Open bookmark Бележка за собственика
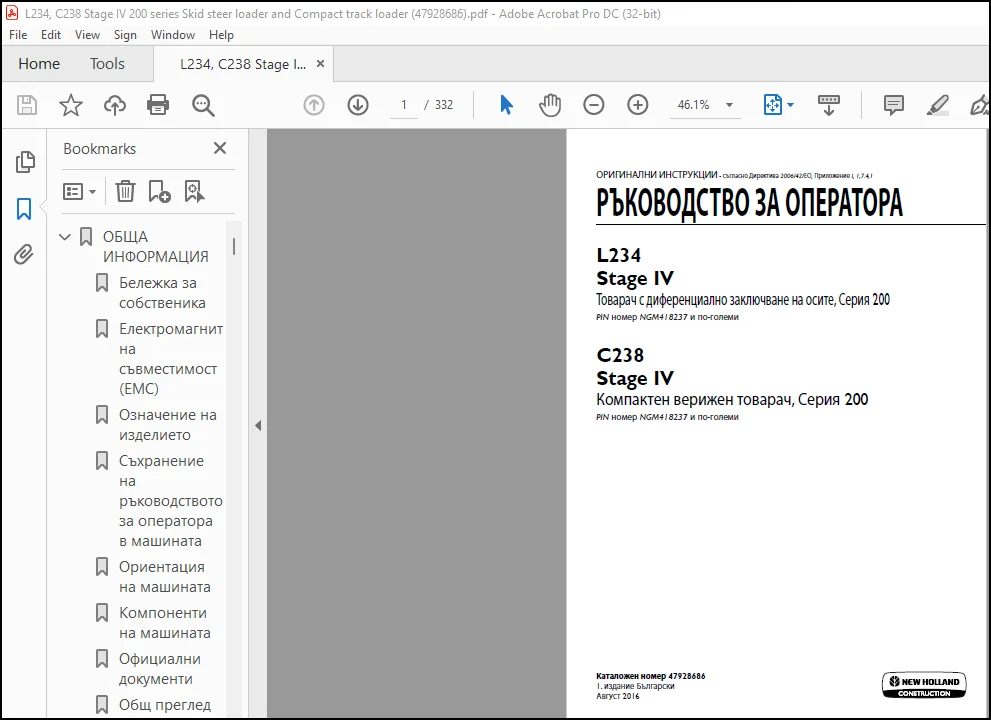 tap(162, 293)
